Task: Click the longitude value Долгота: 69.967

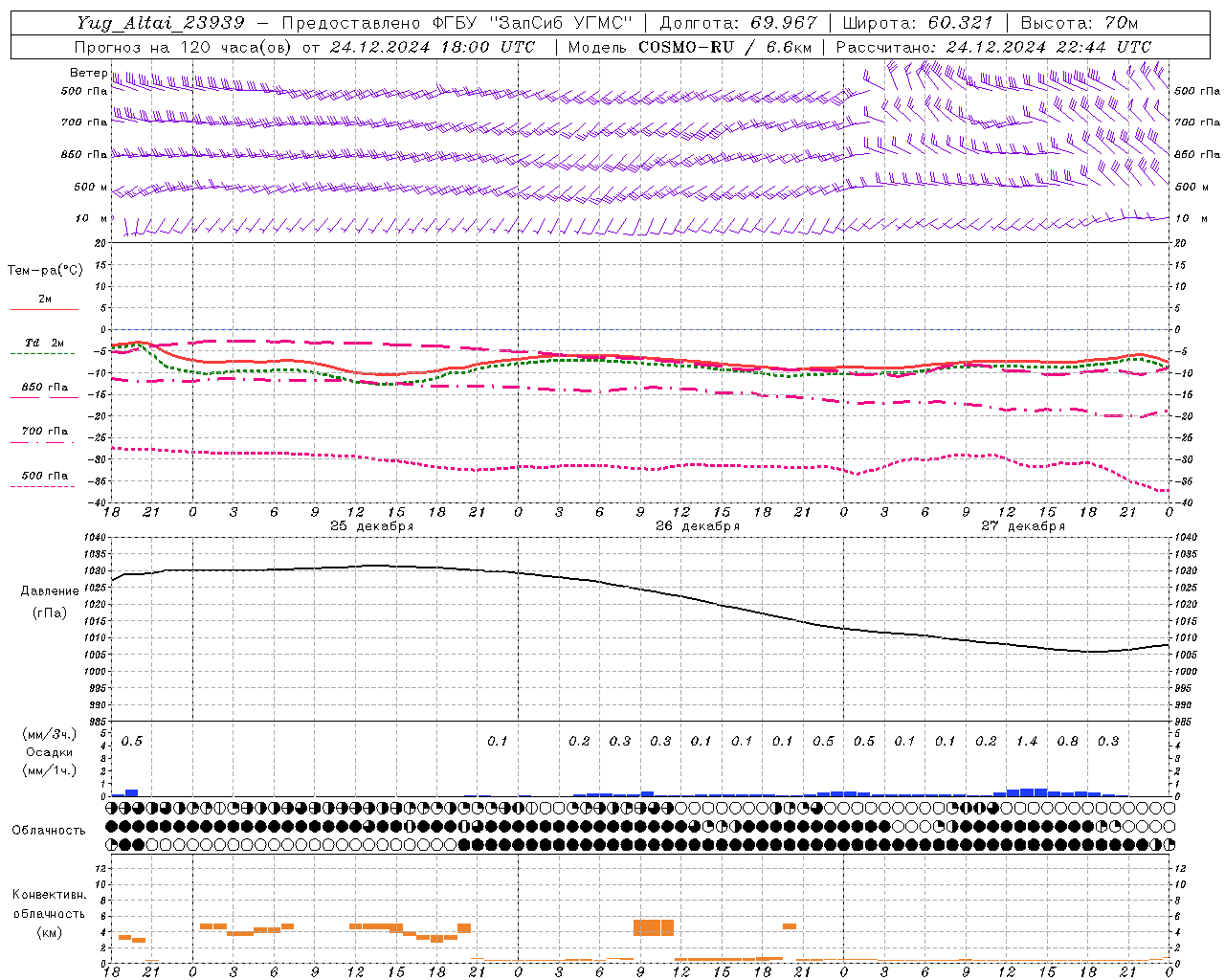Action: click(738, 23)
